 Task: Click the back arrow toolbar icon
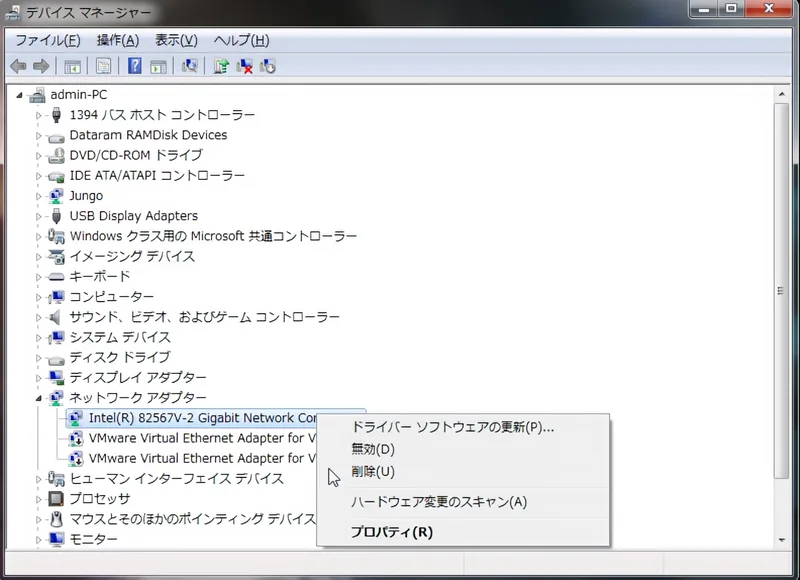tap(17, 66)
